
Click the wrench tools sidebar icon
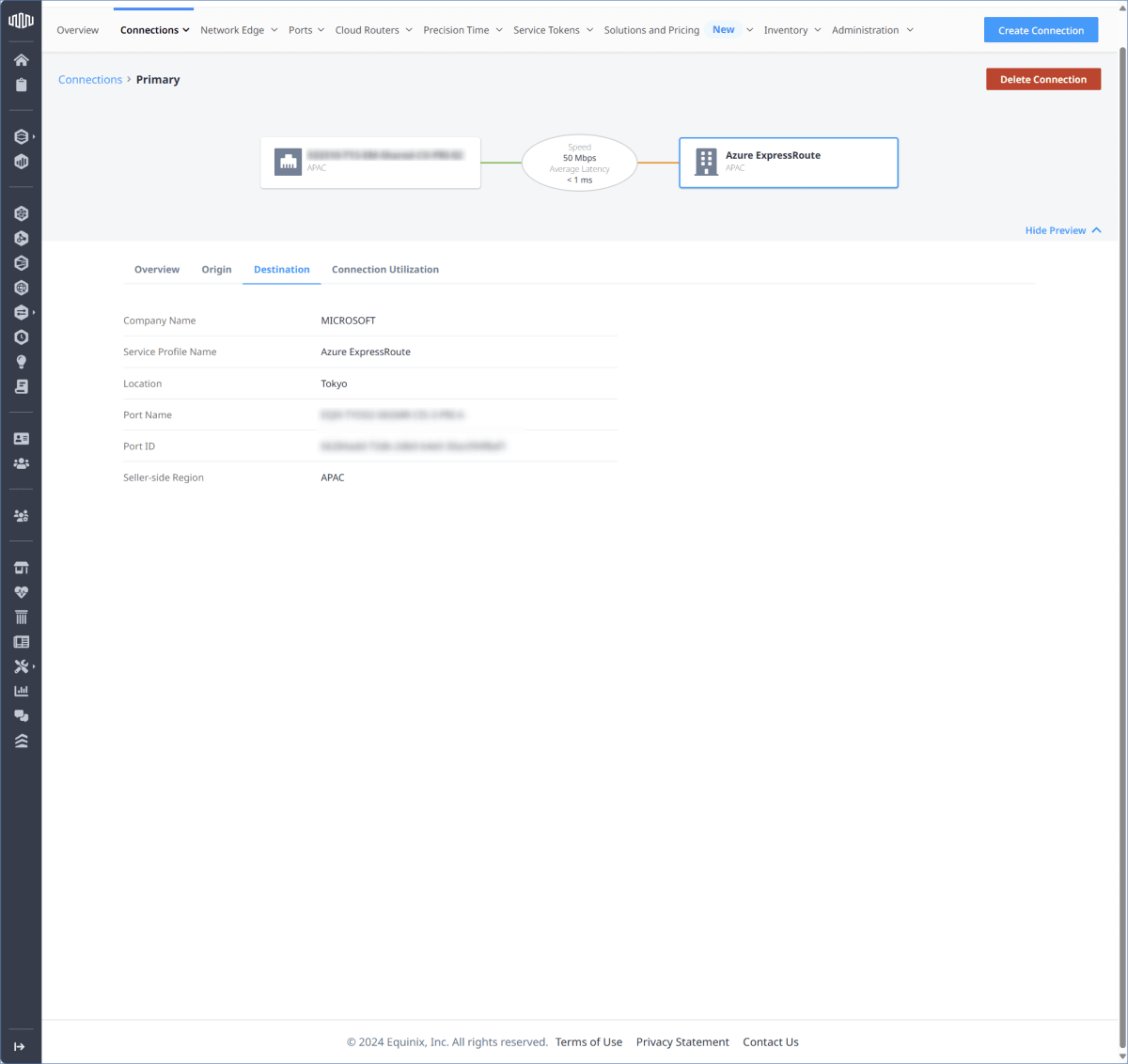[x=21, y=666]
